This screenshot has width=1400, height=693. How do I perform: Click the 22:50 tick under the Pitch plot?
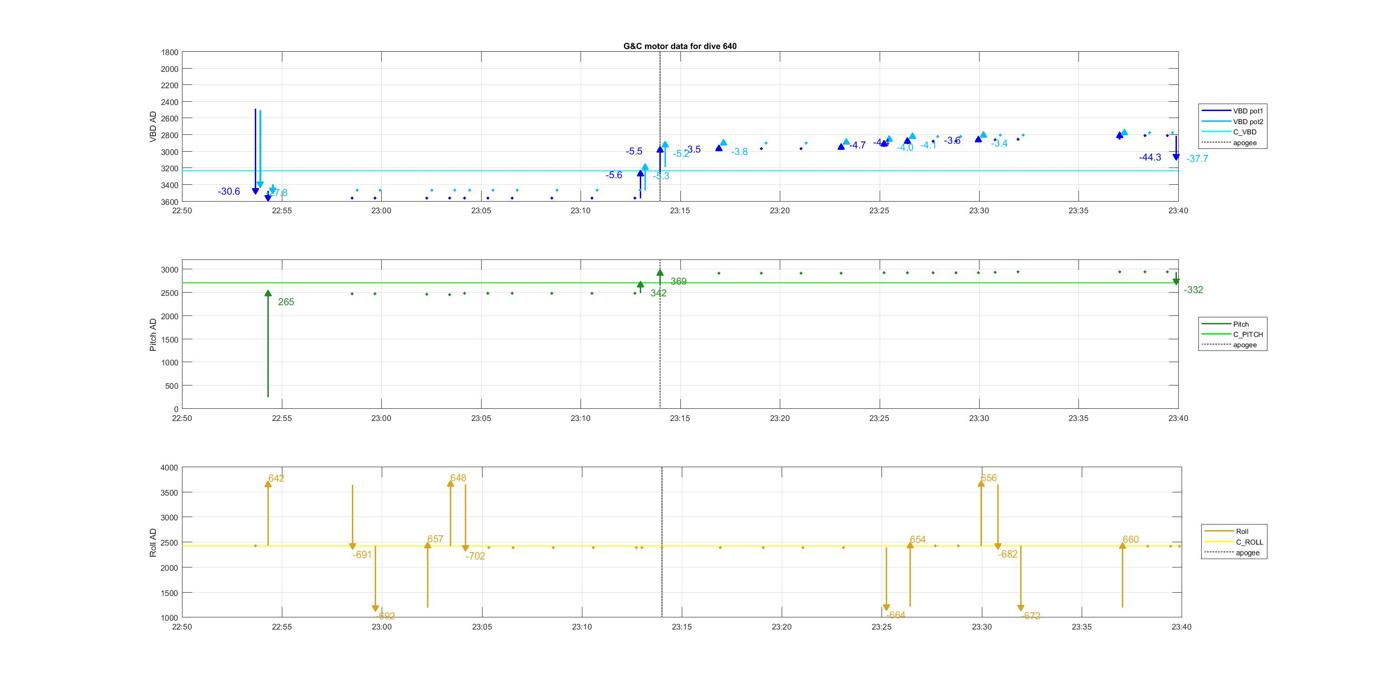click(182, 419)
